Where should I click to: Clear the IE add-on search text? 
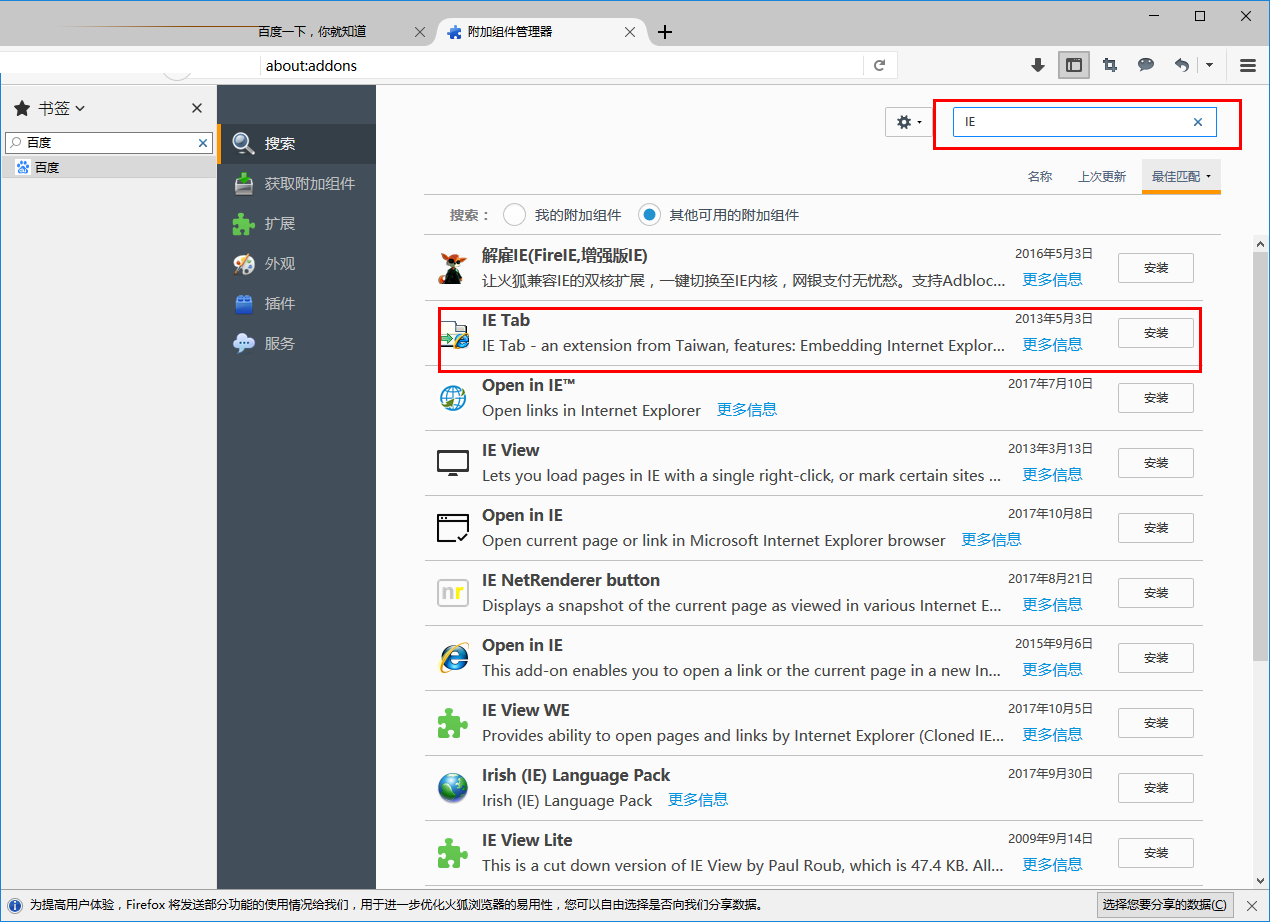(x=1198, y=122)
